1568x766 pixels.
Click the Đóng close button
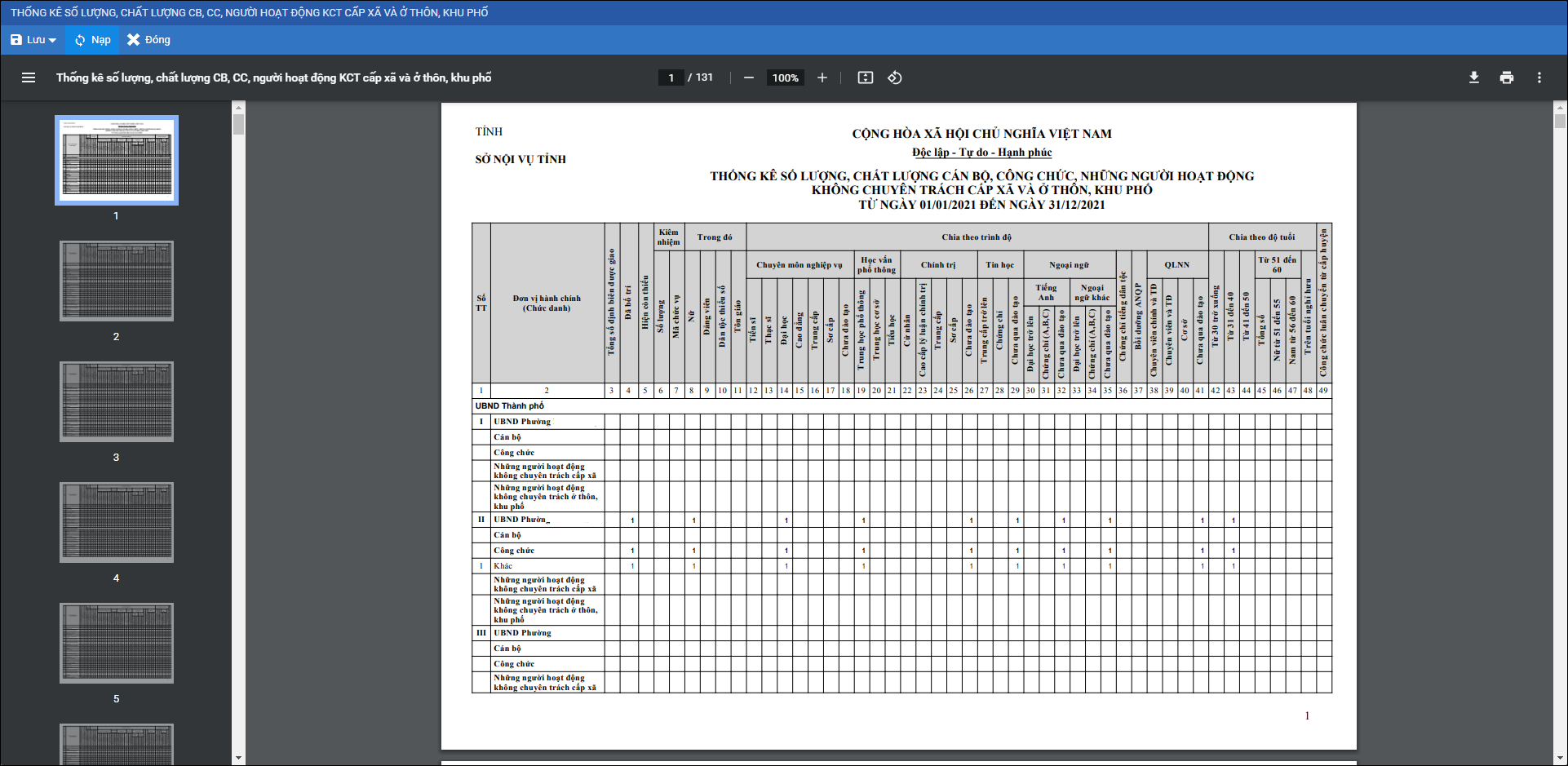point(148,40)
